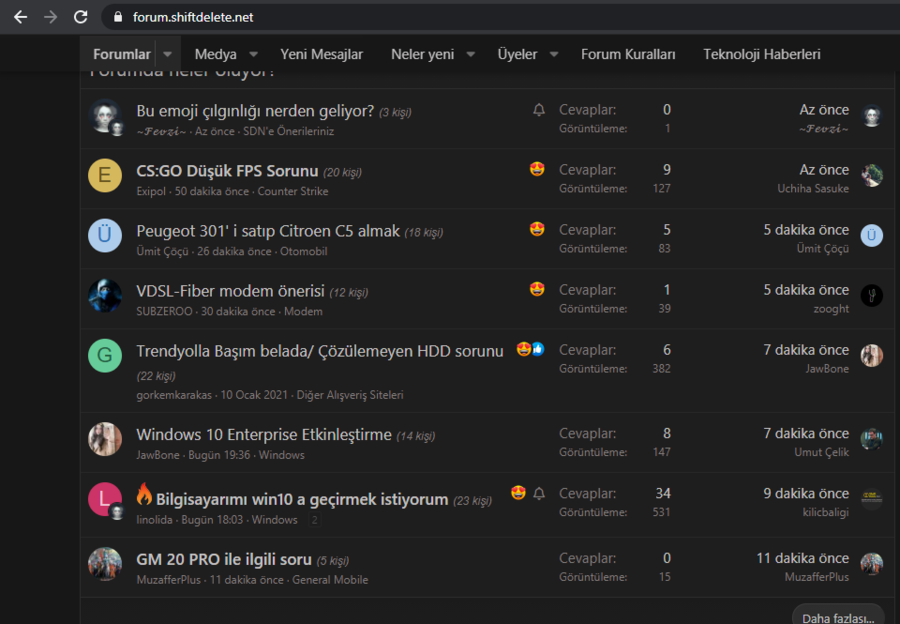Click reactions icons on Trendyolla thread

pyautogui.click(x=530, y=349)
